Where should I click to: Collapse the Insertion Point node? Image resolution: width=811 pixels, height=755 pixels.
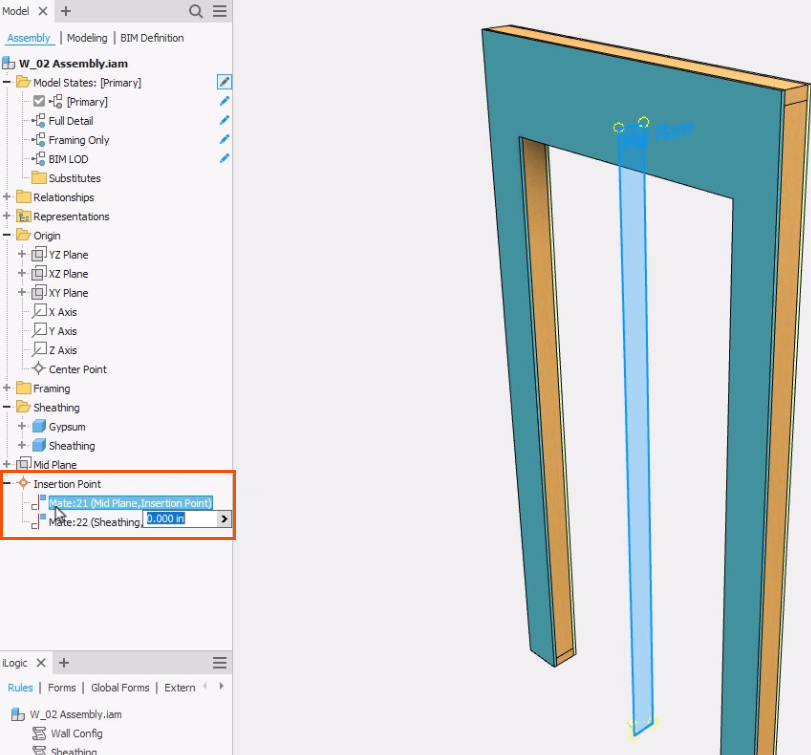tap(8, 484)
